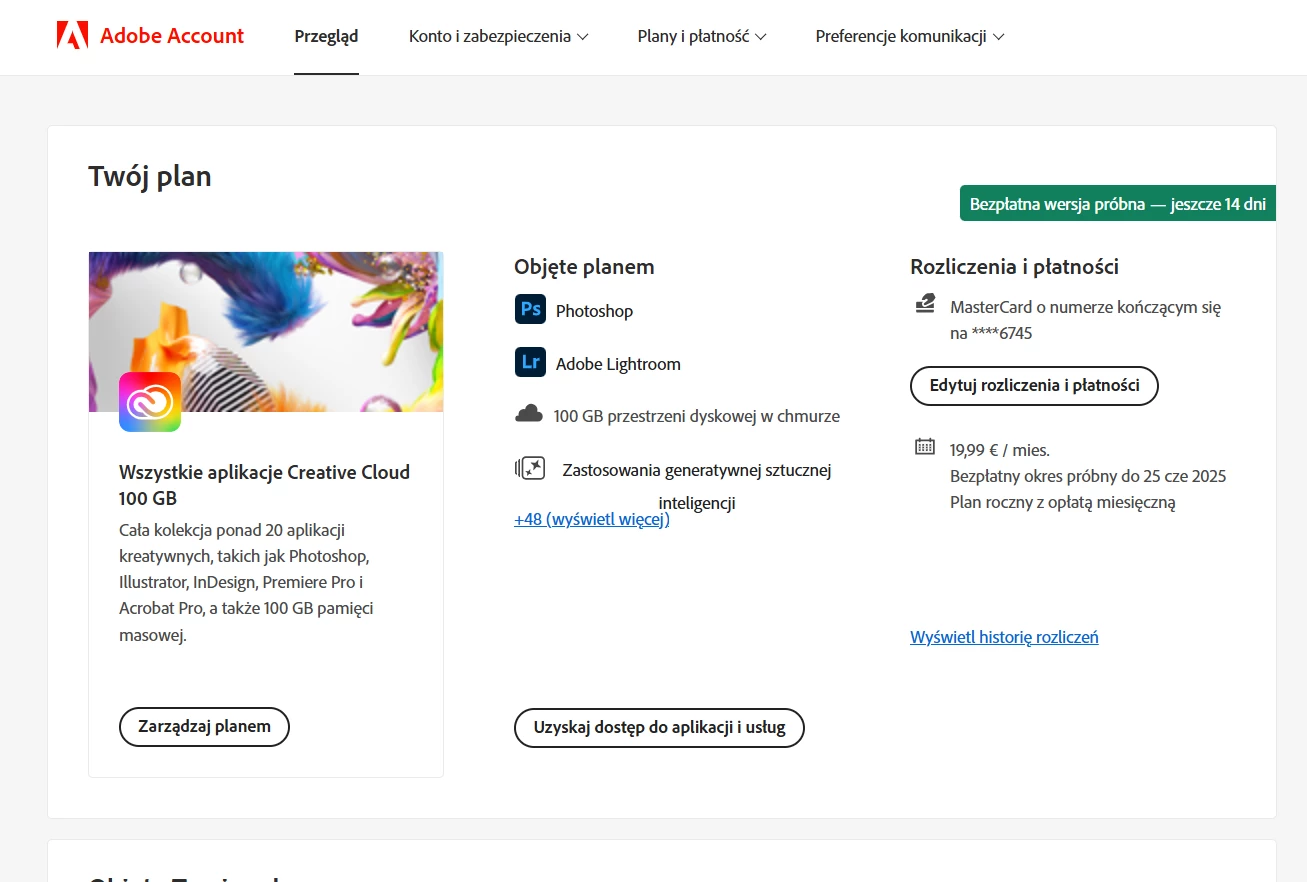Expand Preferencje komunikacji menu
The width and height of the screenshot is (1307, 882).
tap(910, 36)
